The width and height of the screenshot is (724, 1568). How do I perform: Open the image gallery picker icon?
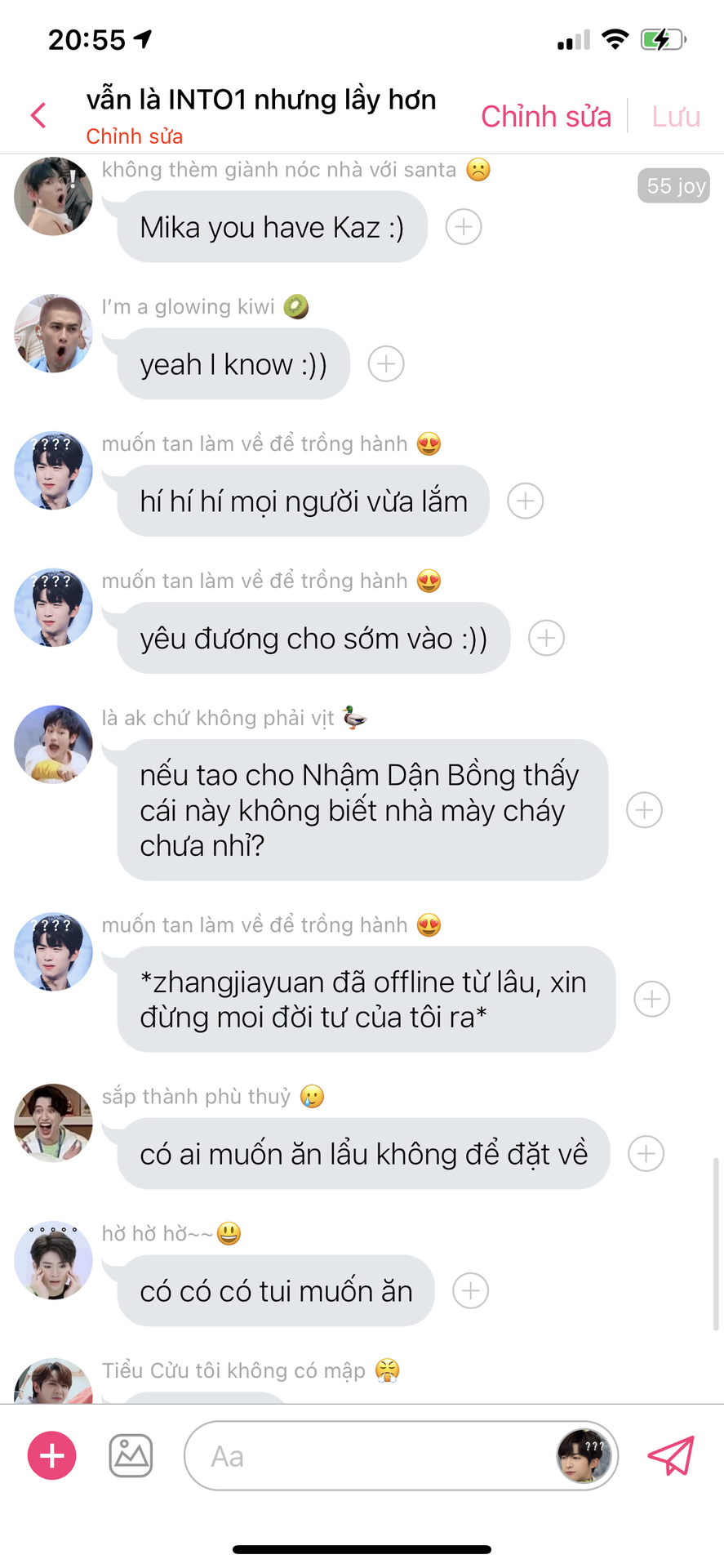coord(131,1455)
